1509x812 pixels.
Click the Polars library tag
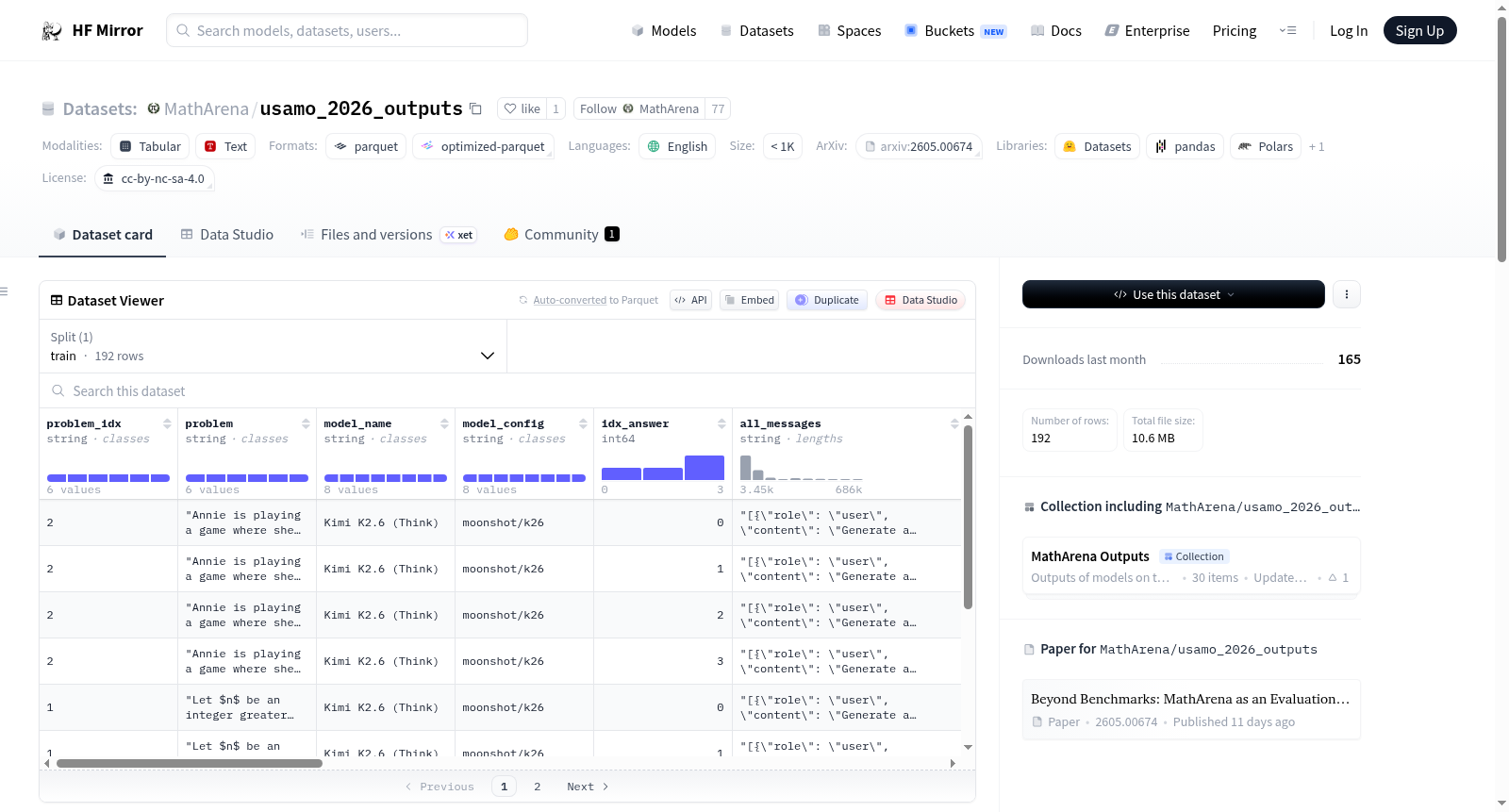pyautogui.click(x=1266, y=146)
